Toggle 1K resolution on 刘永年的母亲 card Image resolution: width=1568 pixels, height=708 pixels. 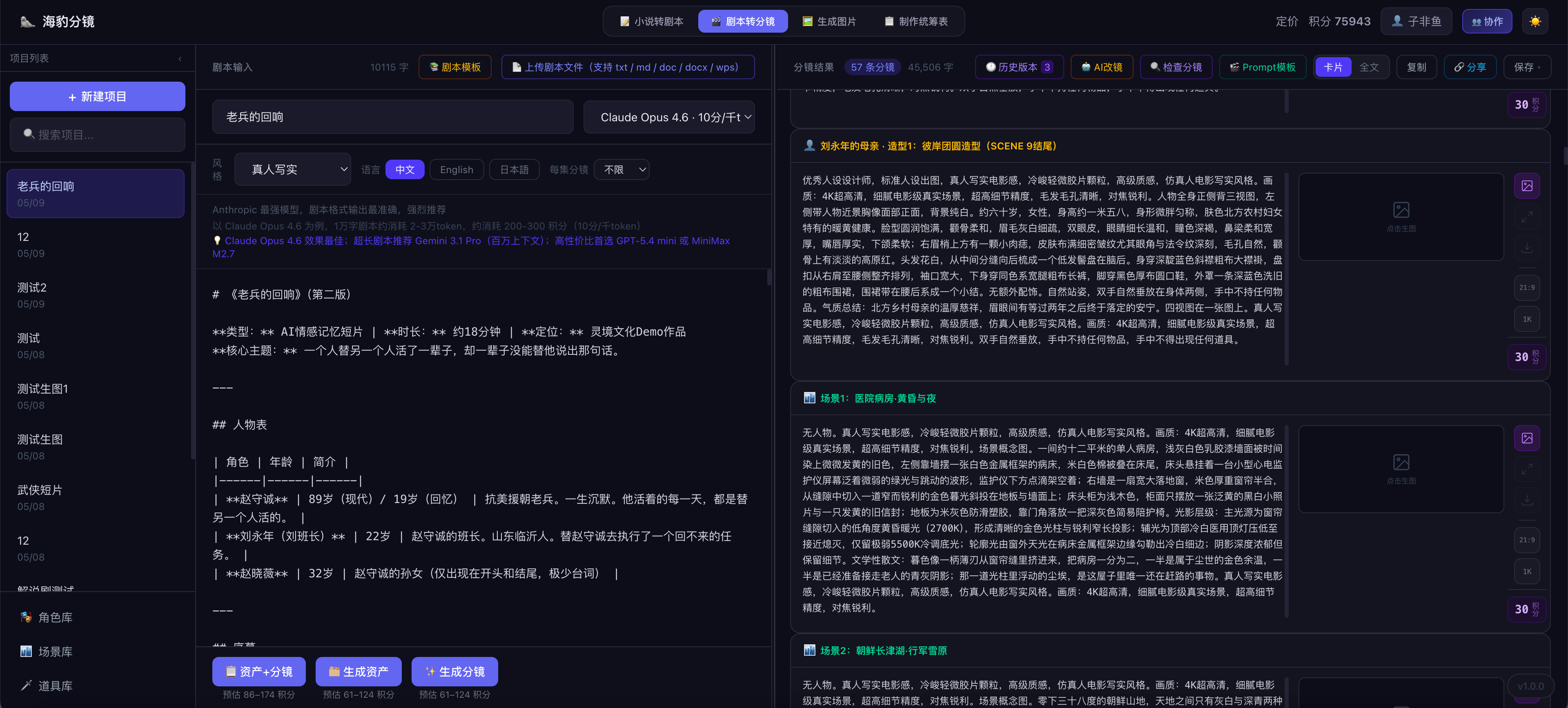click(x=1527, y=319)
